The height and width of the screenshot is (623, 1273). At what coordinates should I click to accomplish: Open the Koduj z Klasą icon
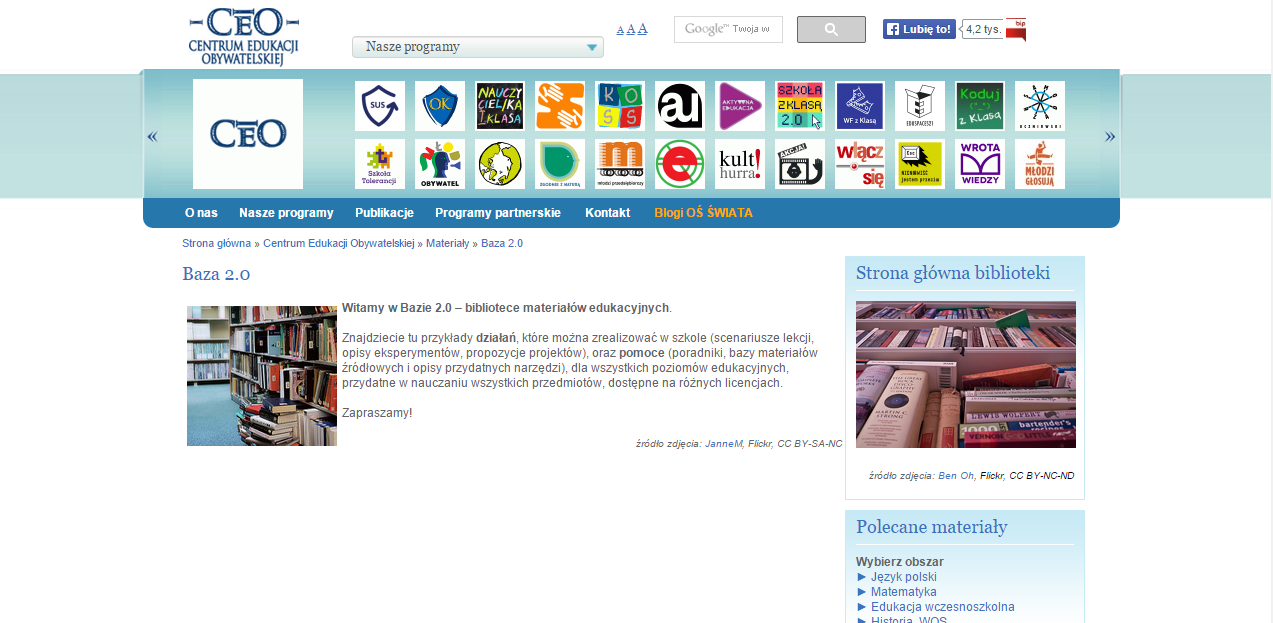pos(980,106)
